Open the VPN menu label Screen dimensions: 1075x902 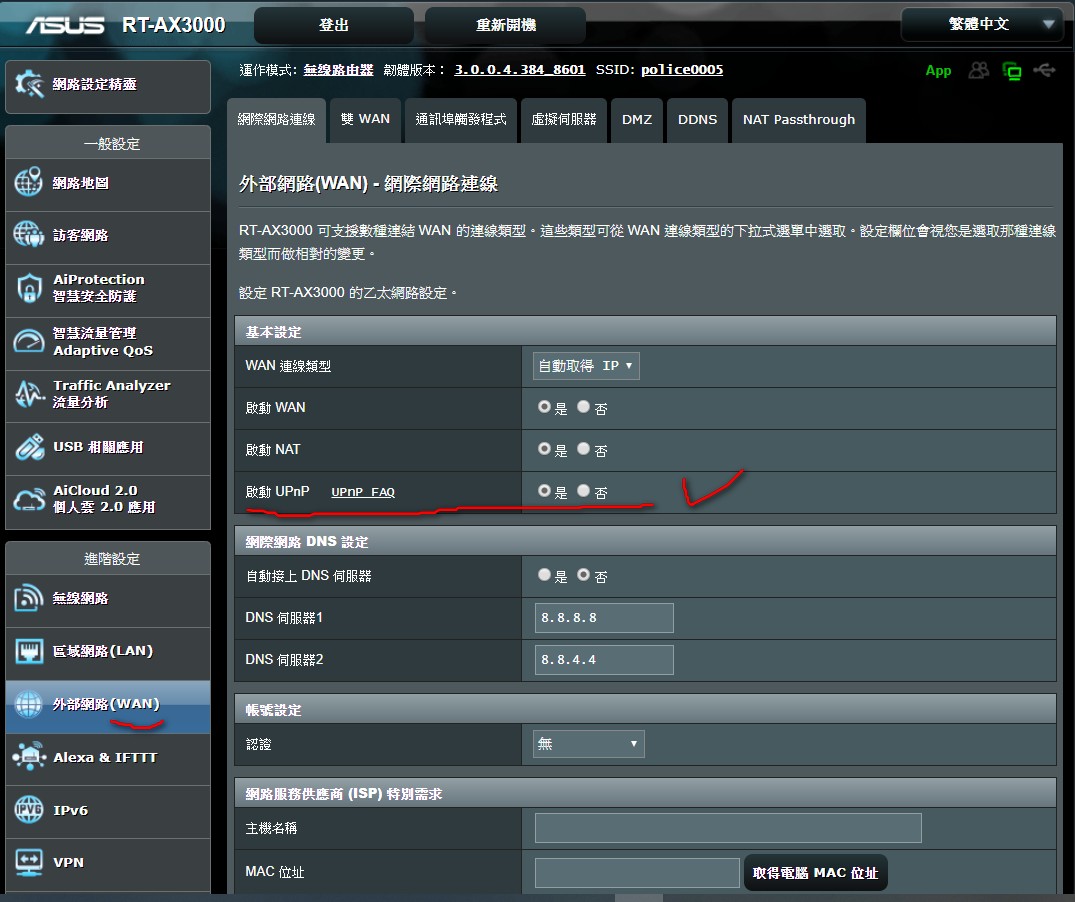[69, 862]
